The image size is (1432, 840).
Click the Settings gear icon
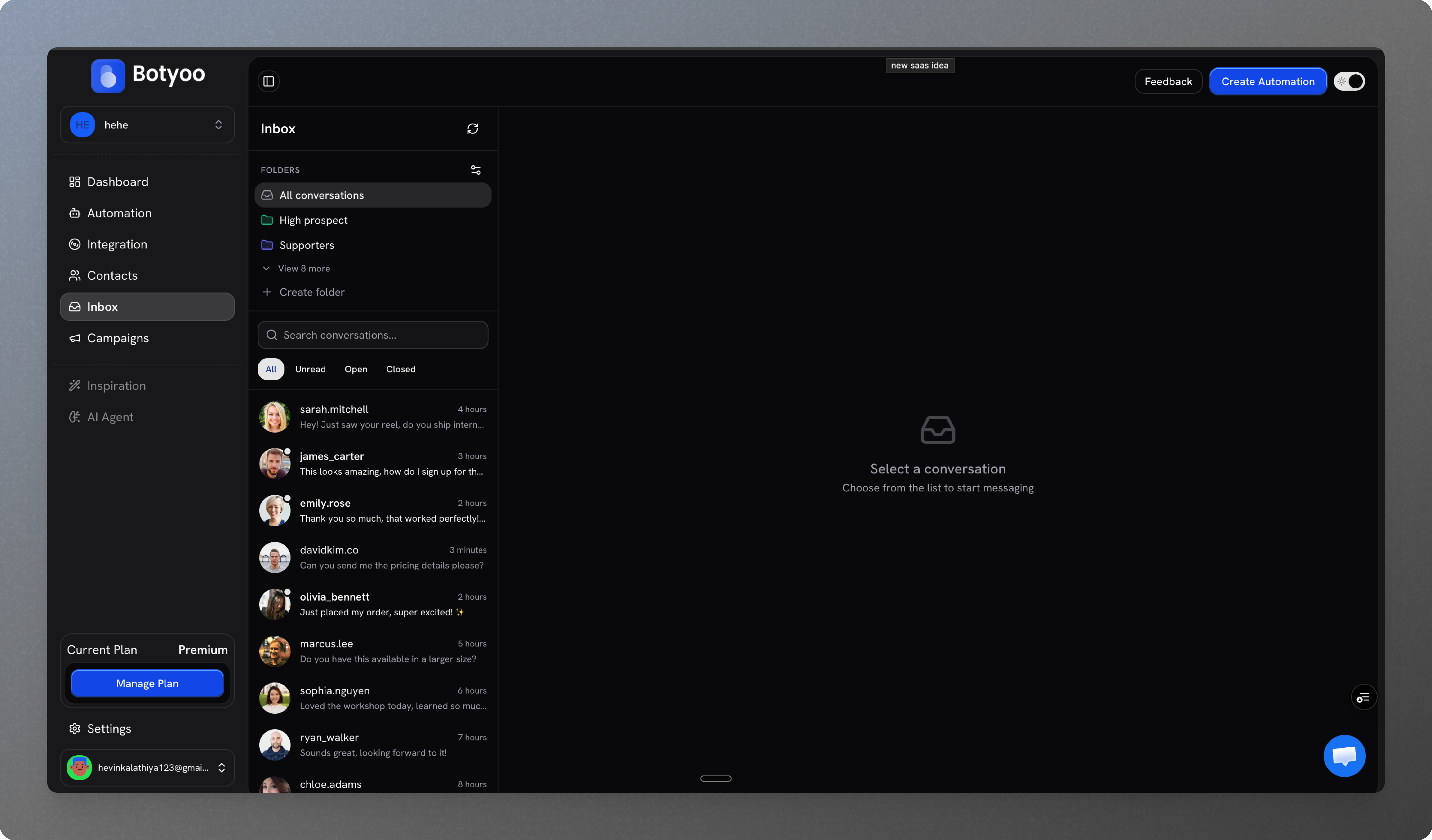75,729
